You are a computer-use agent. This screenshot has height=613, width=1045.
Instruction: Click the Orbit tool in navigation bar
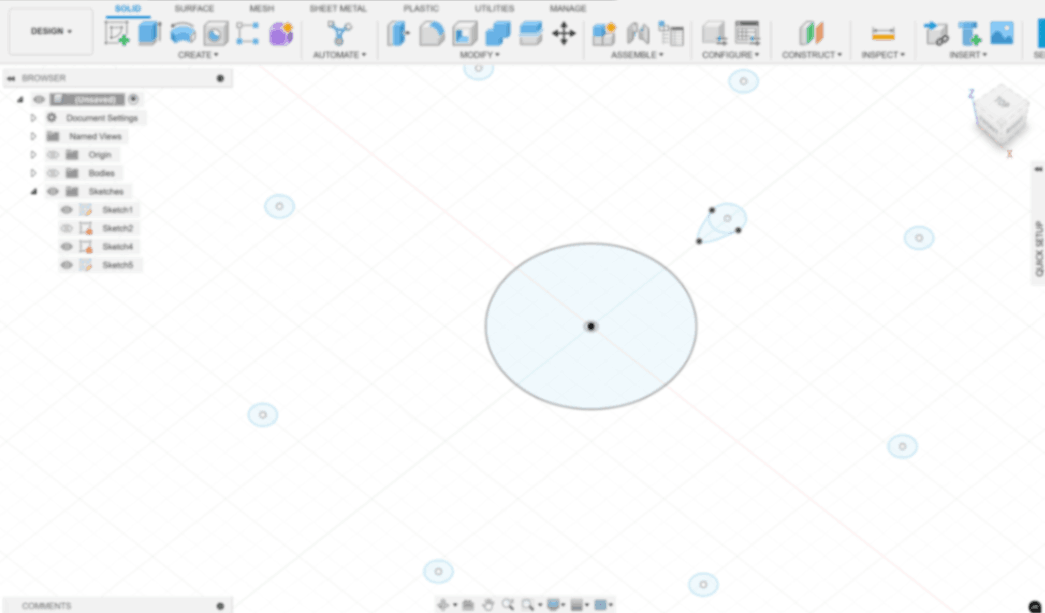point(443,604)
